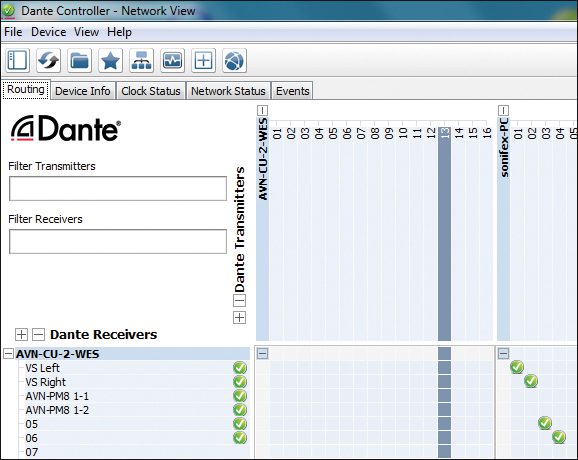
Task: Collapse all Dante Transmitters
Action: (x=239, y=301)
